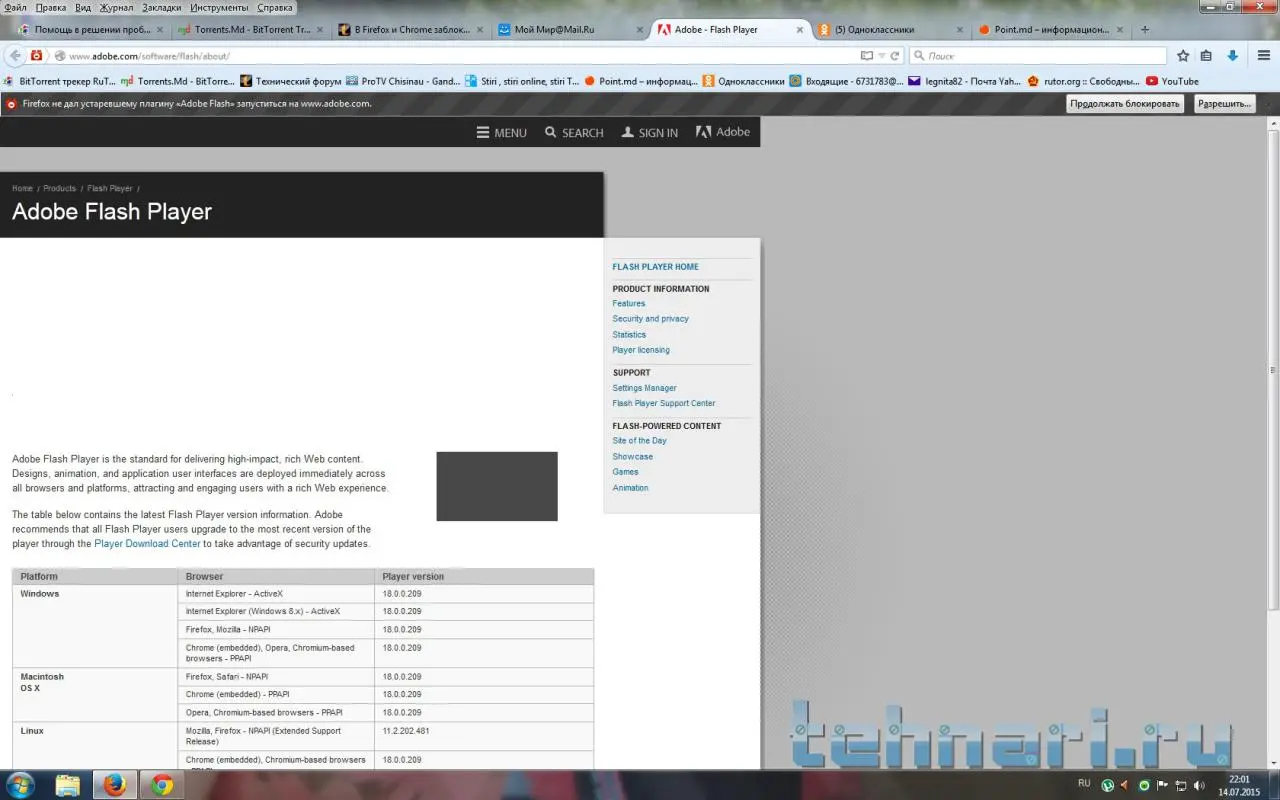Screen dimensions: 1280x800
Task: Click the Adobe logo in site header
Action: point(723,132)
